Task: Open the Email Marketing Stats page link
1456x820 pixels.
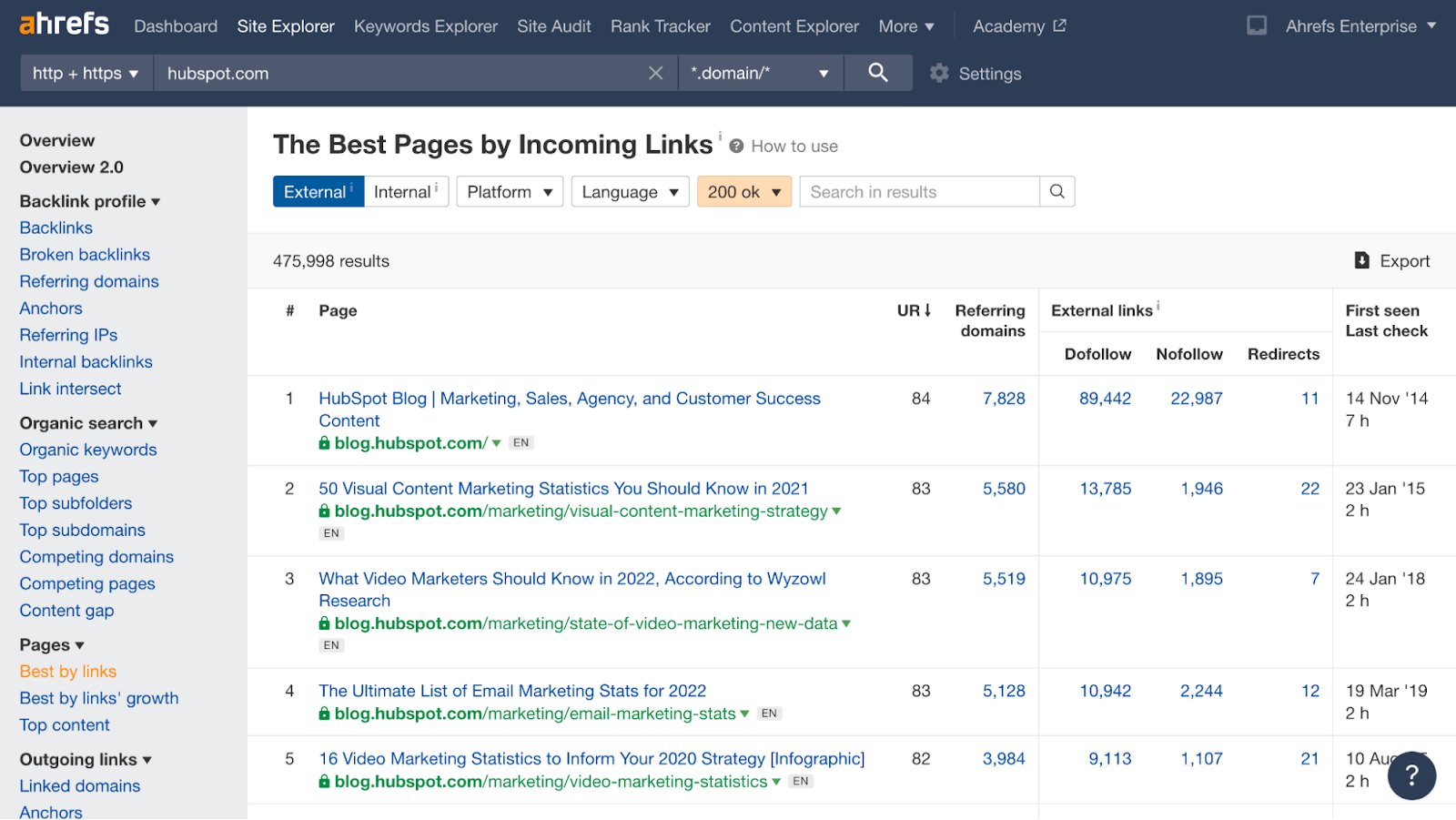Action: click(x=512, y=691)
